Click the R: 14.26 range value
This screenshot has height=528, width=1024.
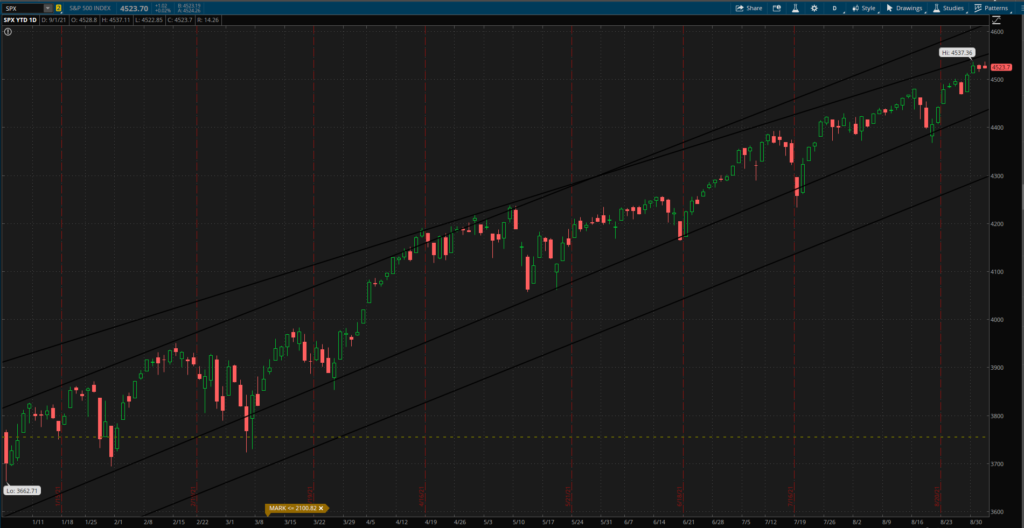209,20
